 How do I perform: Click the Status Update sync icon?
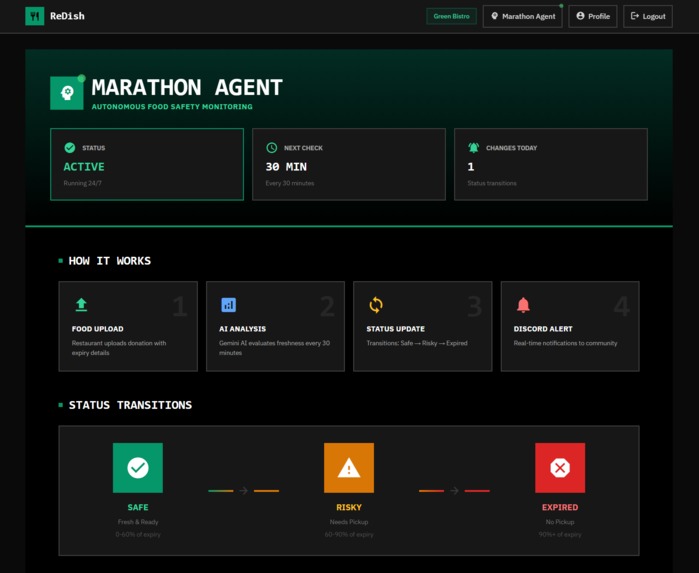(x=376, y=305)
